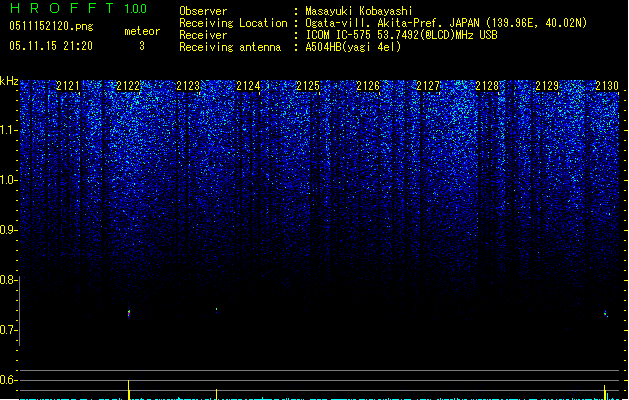Click the meteor count value 3
This screenshot has height=400, width=629.
[x=142, y=46]
